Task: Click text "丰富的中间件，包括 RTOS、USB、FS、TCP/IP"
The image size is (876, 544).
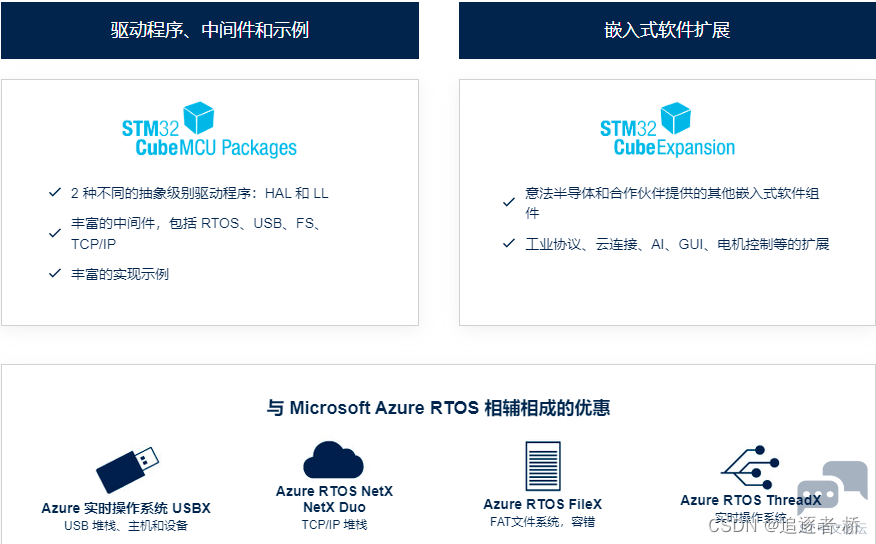Action: tap(196, 233)
